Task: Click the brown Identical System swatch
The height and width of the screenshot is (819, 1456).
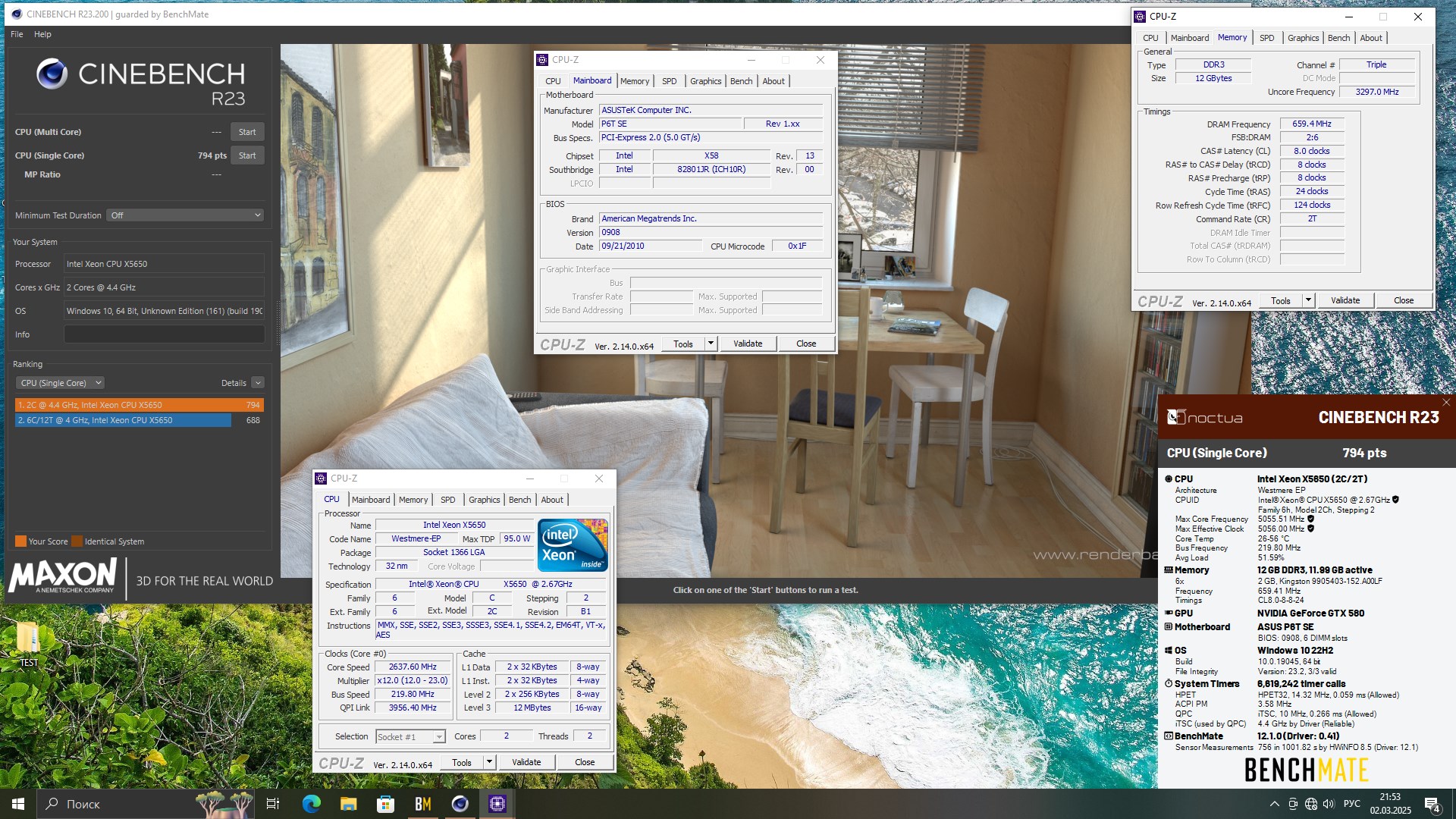Action: pyautogui.click(x=77, y=541)
